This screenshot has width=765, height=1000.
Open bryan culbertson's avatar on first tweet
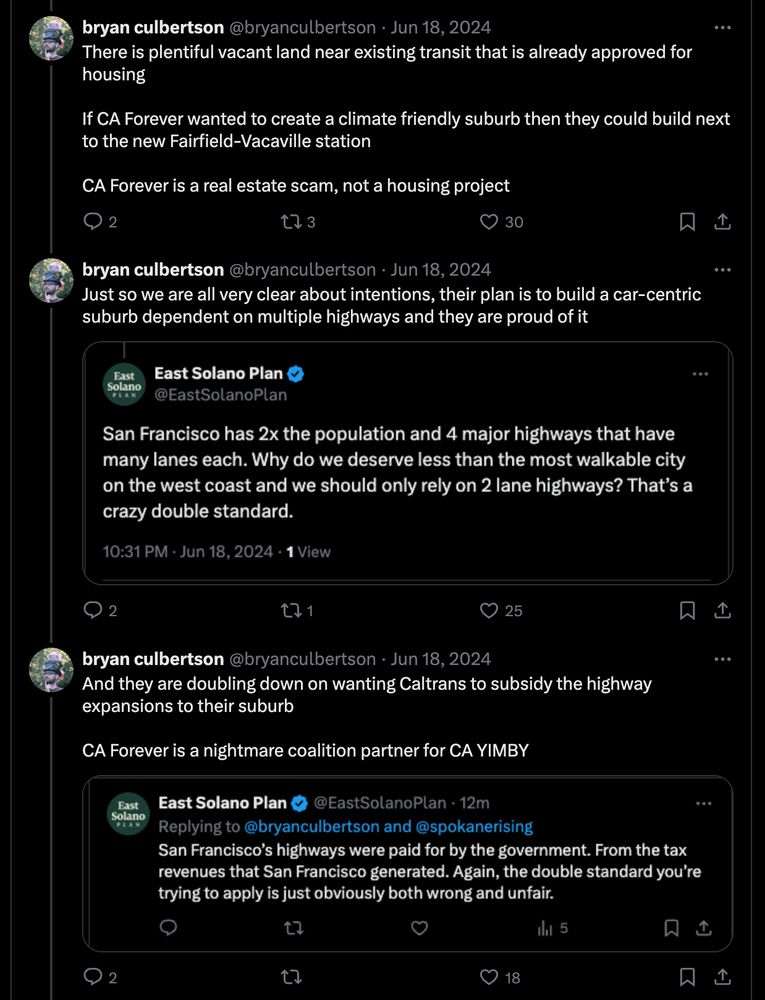pyautogui.click(x=48, y=39)
